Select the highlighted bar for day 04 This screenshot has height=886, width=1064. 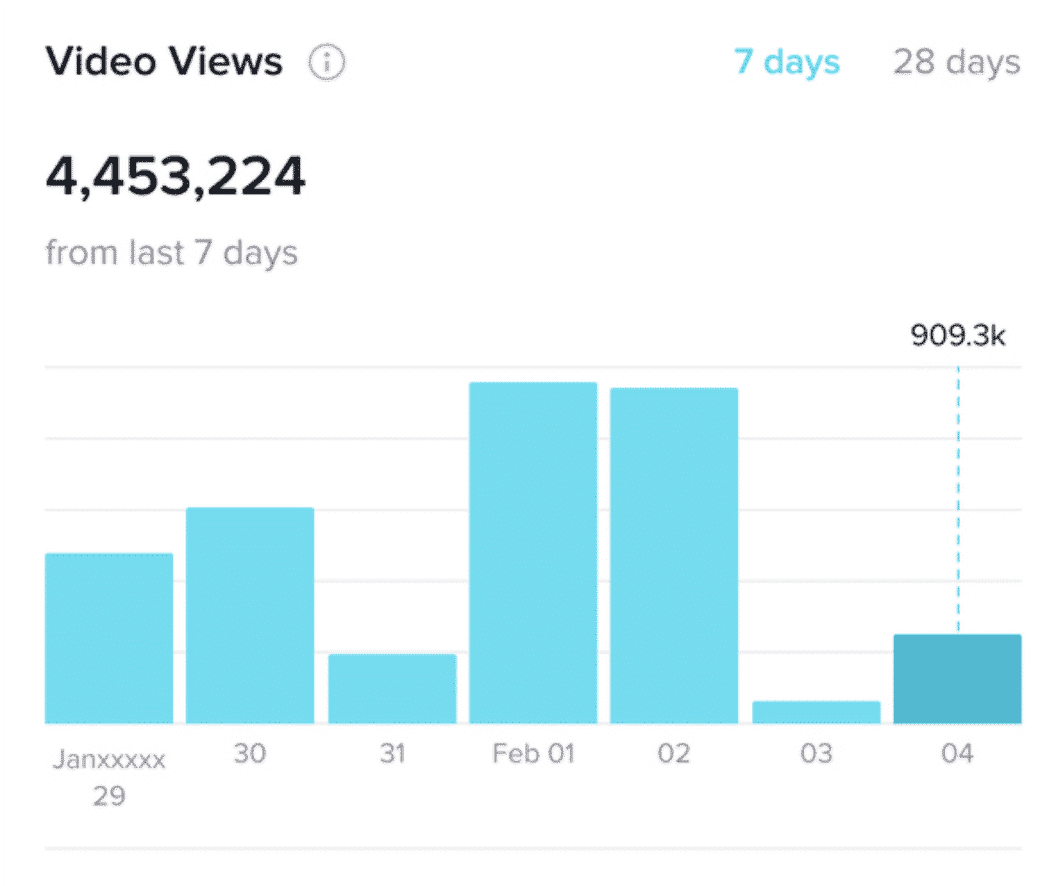(x=957, y=679)
